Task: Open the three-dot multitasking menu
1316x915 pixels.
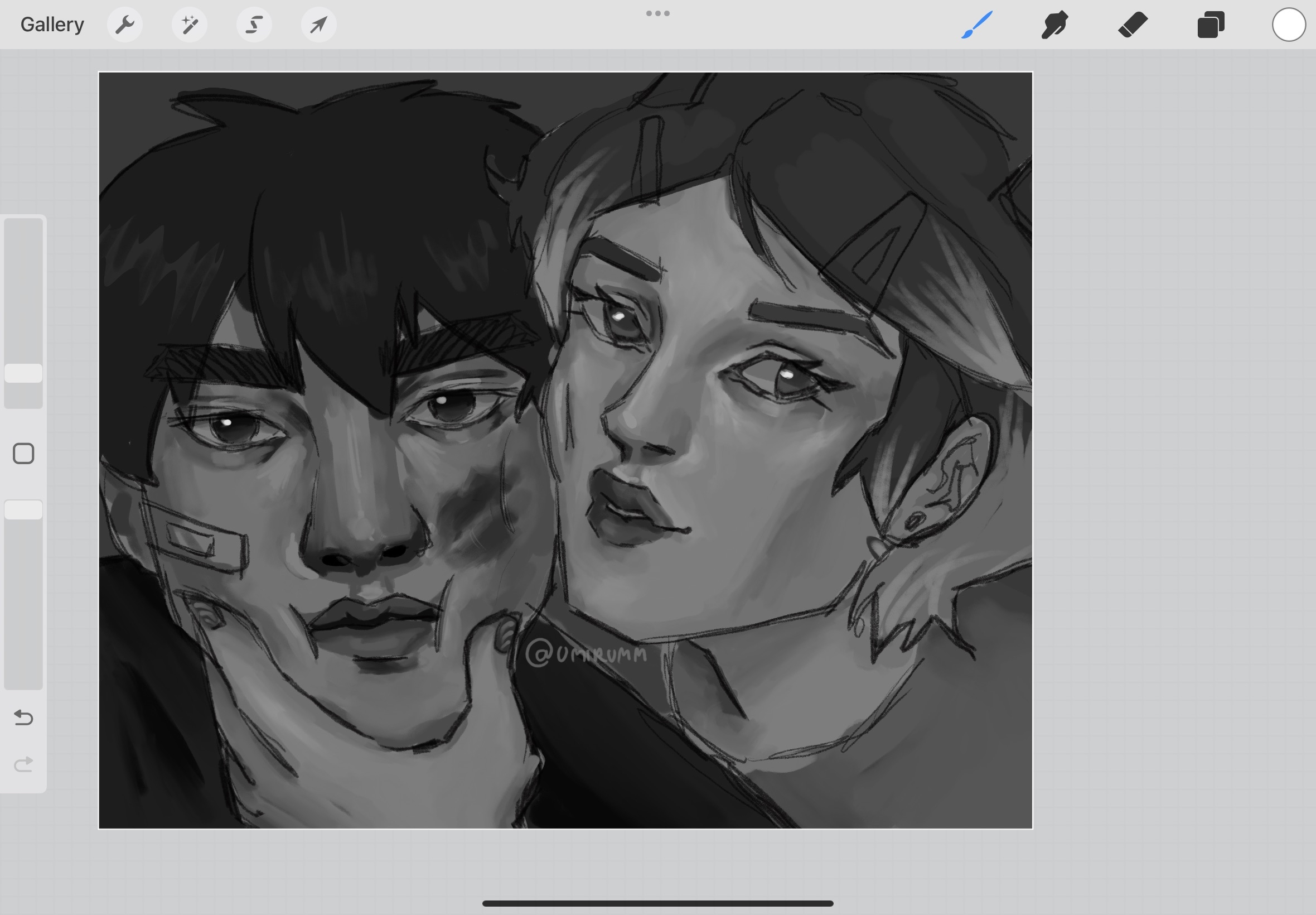Action: coord(657,13)
